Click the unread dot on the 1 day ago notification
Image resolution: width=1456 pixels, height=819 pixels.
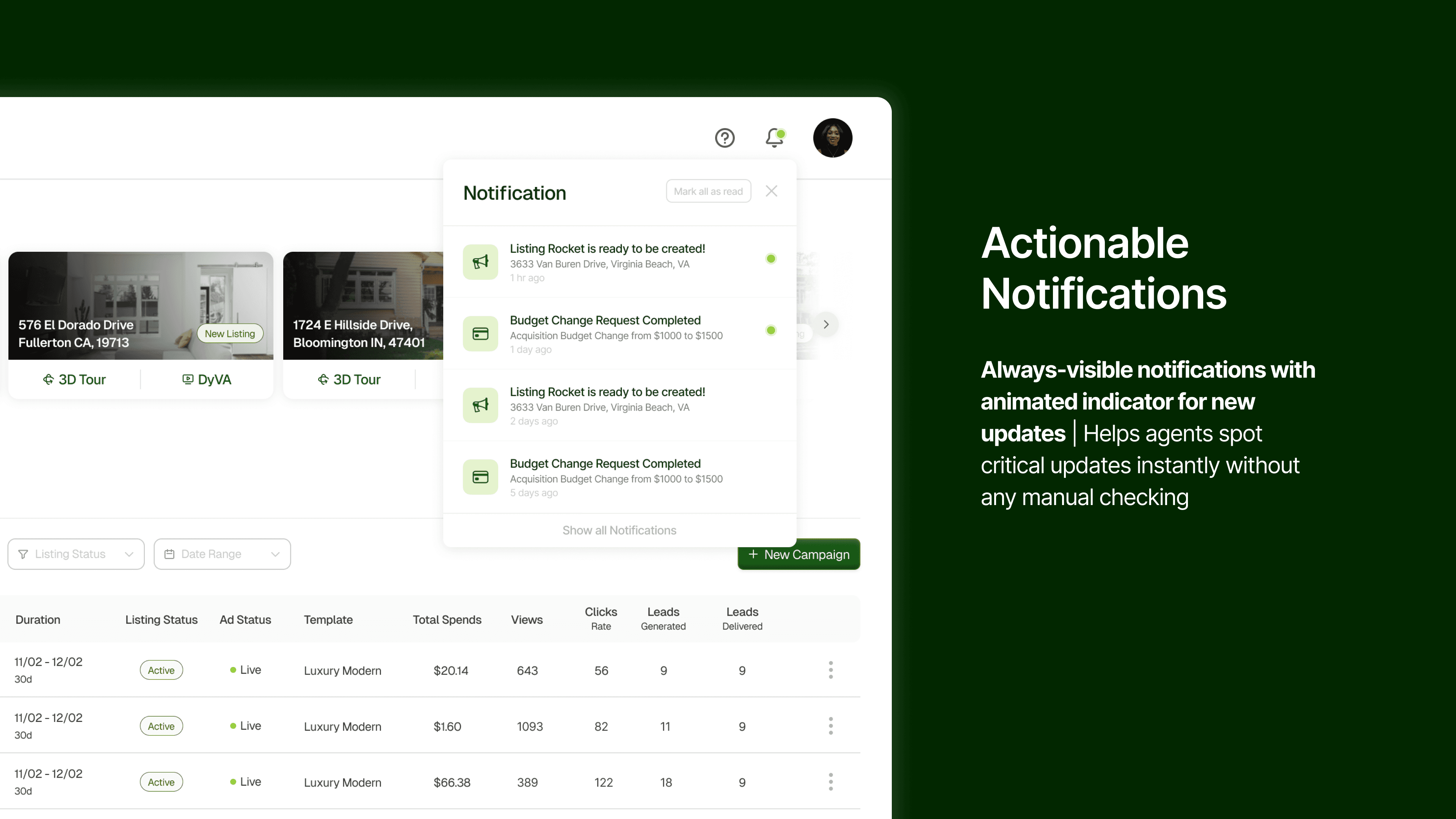coord(771,330)
